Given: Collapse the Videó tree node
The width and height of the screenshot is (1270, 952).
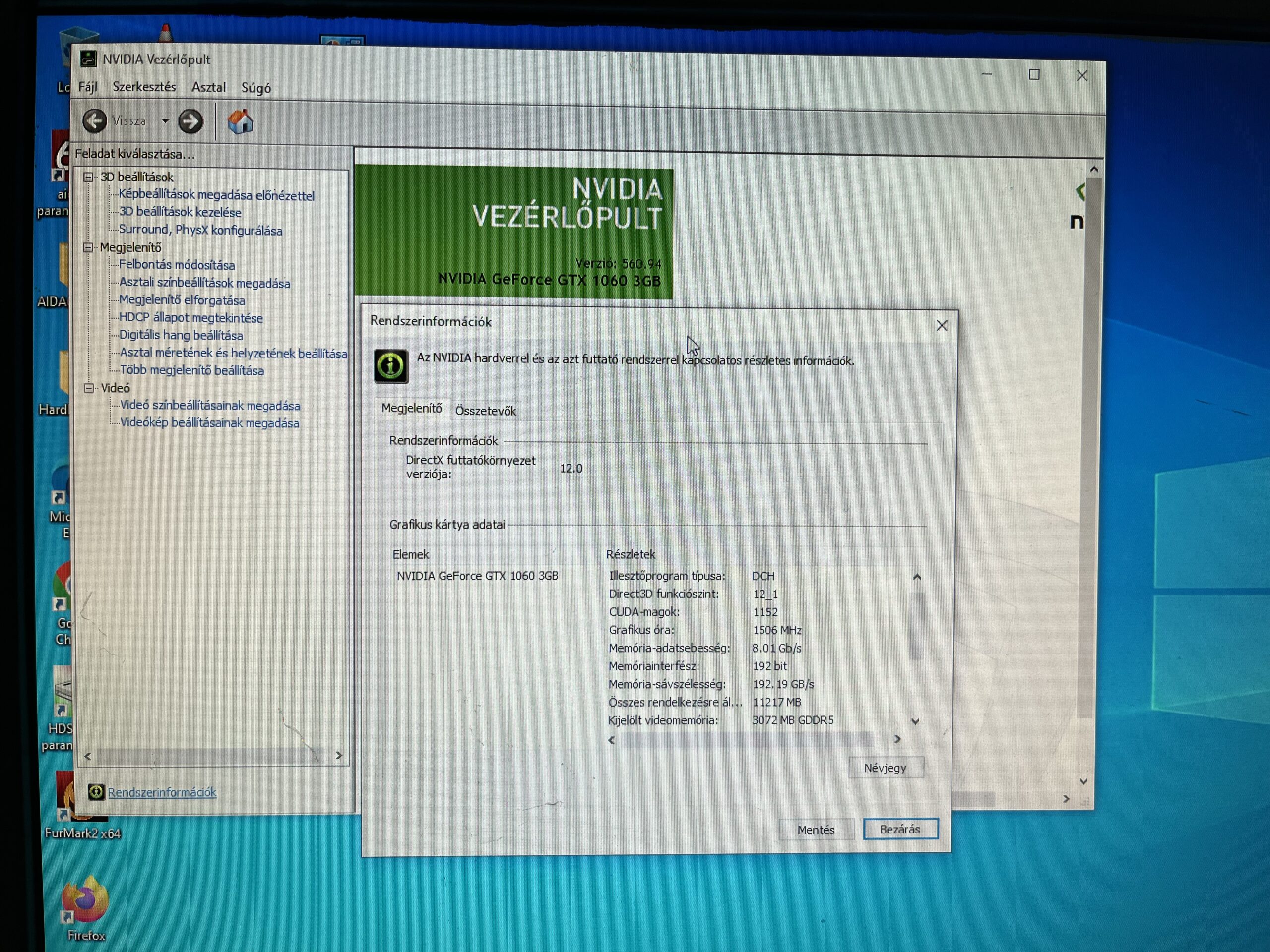Looking at the screenshot, I should 89,388.
